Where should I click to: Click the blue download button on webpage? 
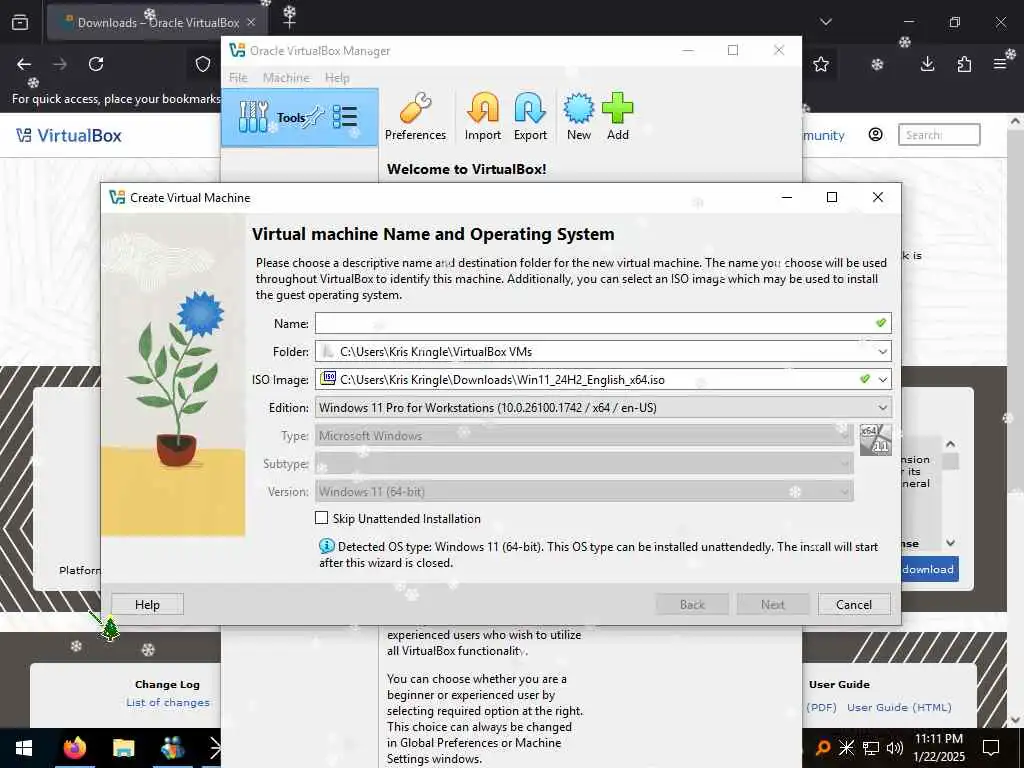pyautogui.click(x=929, y=569)
